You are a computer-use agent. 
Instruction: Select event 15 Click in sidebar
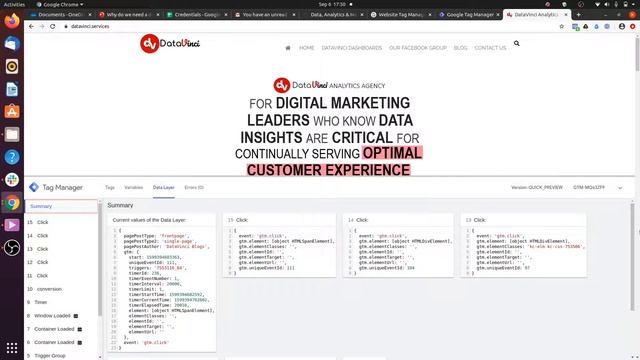pyautogui.click(x=61, y=222)
